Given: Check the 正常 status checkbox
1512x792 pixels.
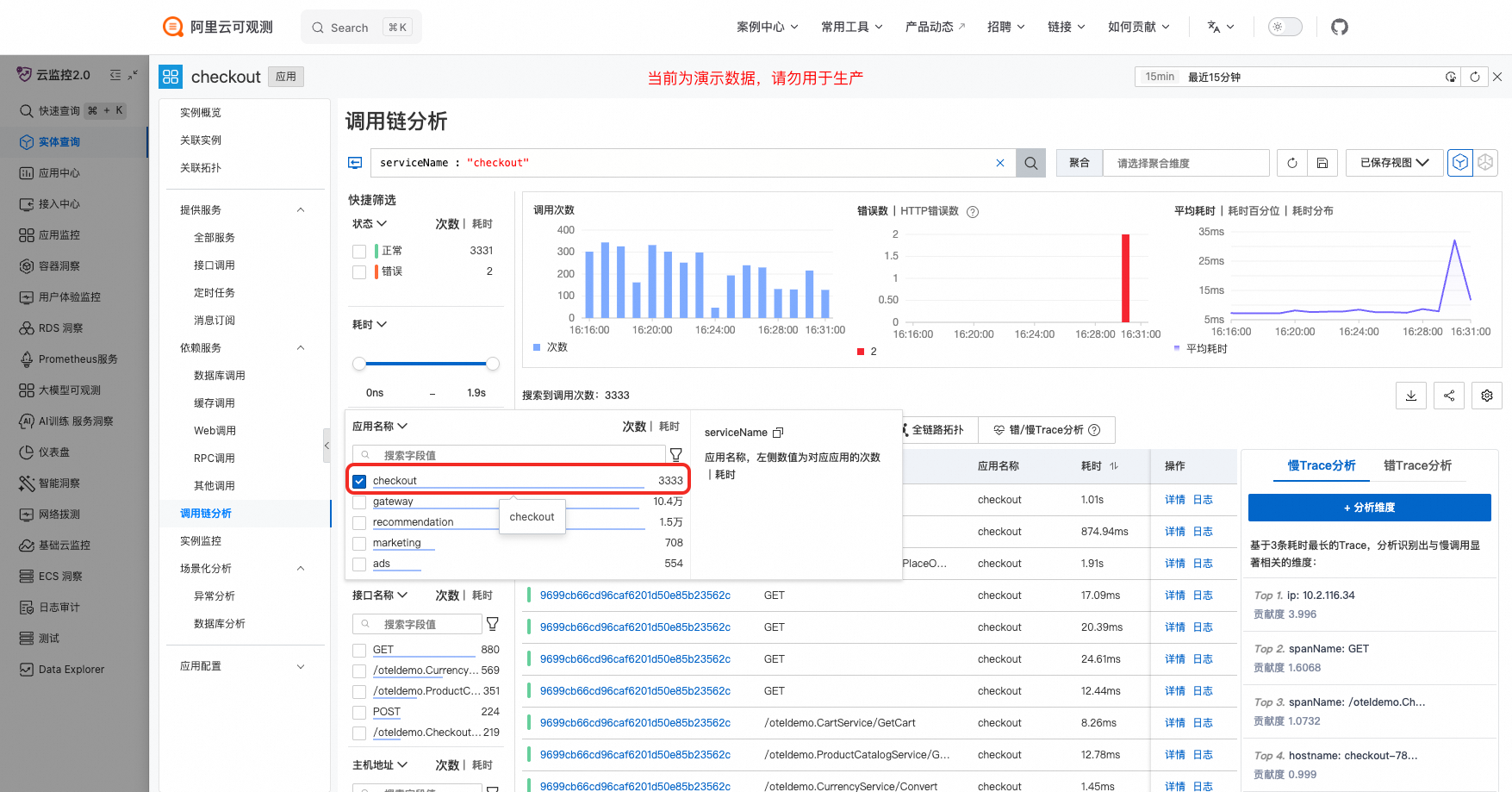Looking at the screenshot, I should point(359,252).
